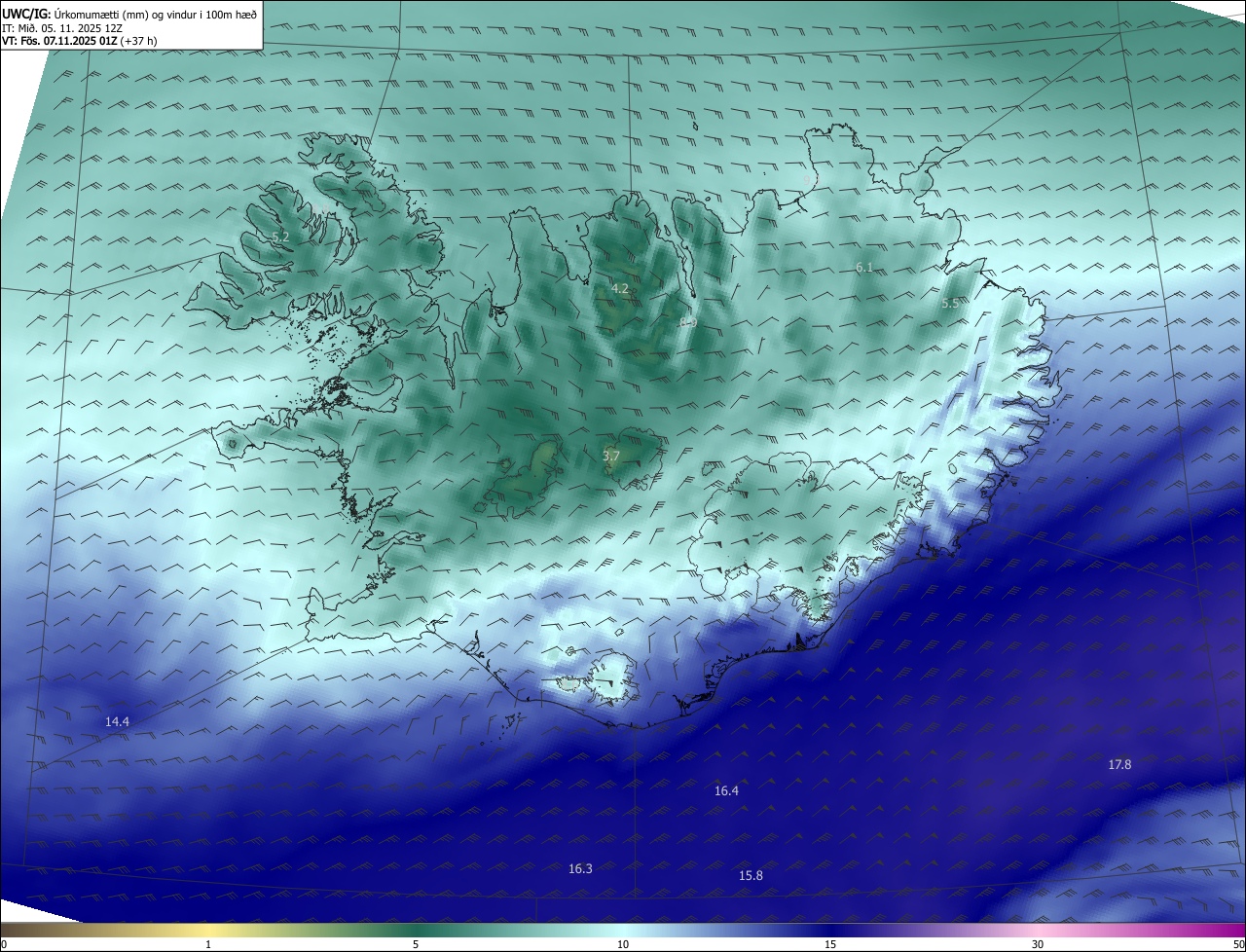Click the 0 tick on the color scale
Screen dimensions: 1246x952
(x=4, y=944)
